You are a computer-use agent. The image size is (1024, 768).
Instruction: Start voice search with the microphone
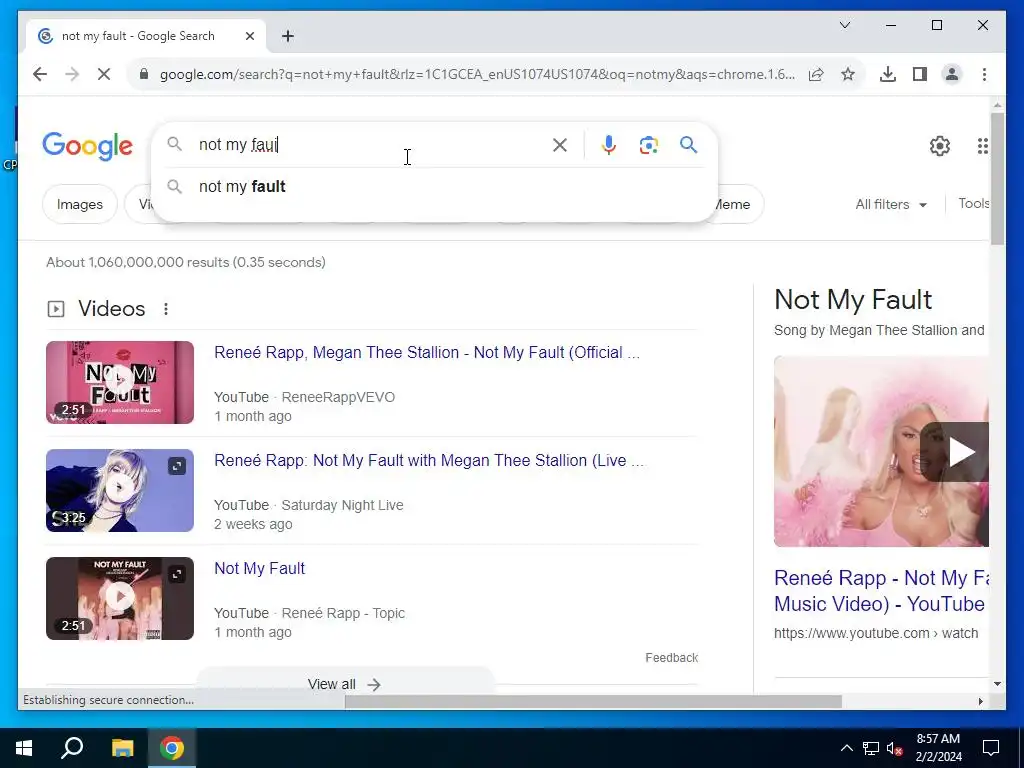(609, 145)
